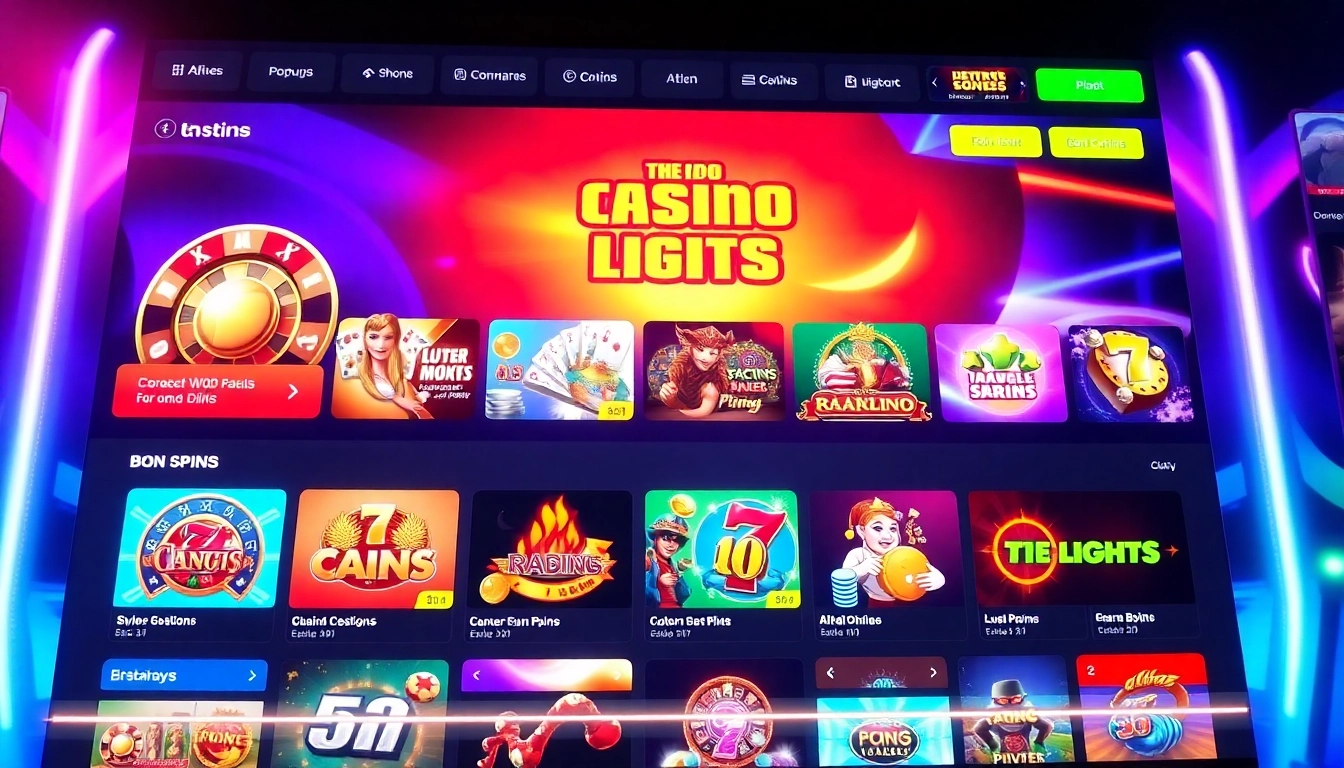
Task: Launch the flaming Rading game icon
Action: (x=549, y=549)
